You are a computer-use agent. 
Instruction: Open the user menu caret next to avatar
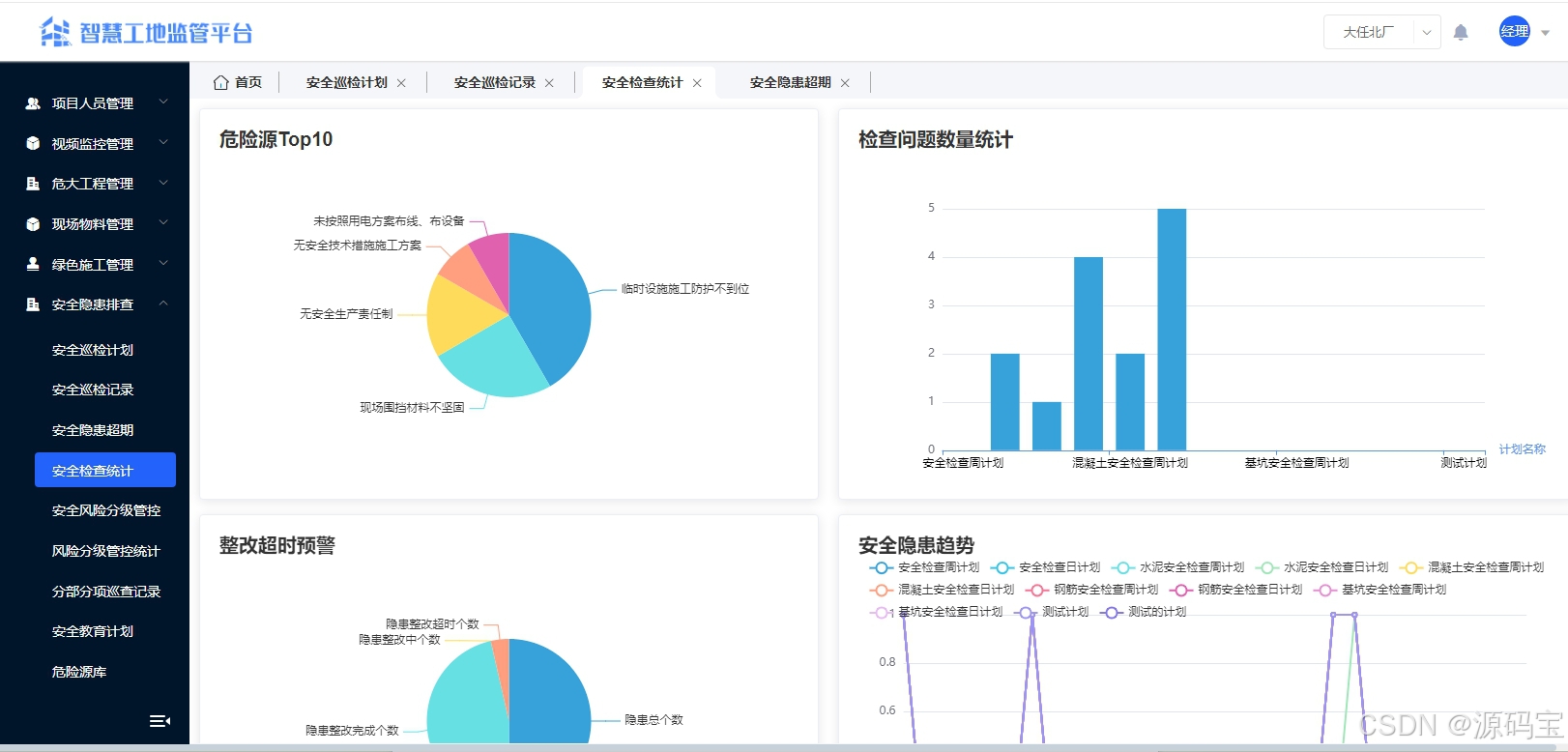tap(1545, 32)
